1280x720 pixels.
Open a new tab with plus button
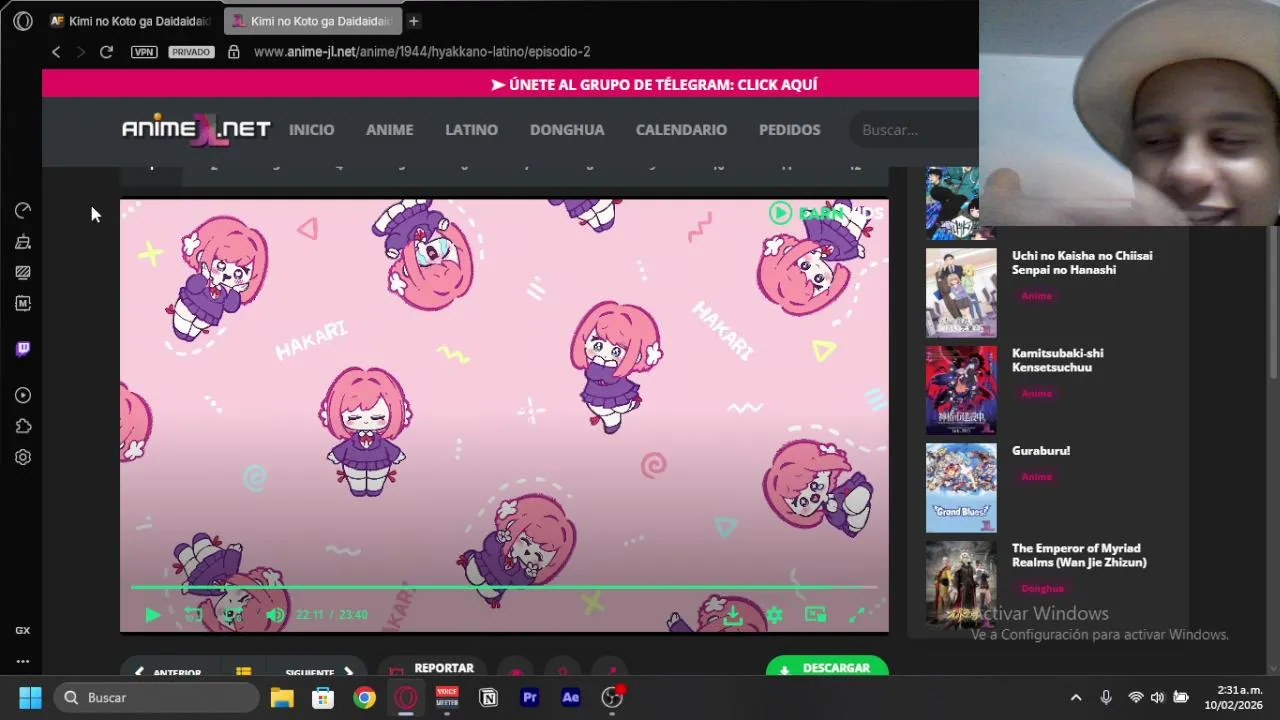click(413, 21)
